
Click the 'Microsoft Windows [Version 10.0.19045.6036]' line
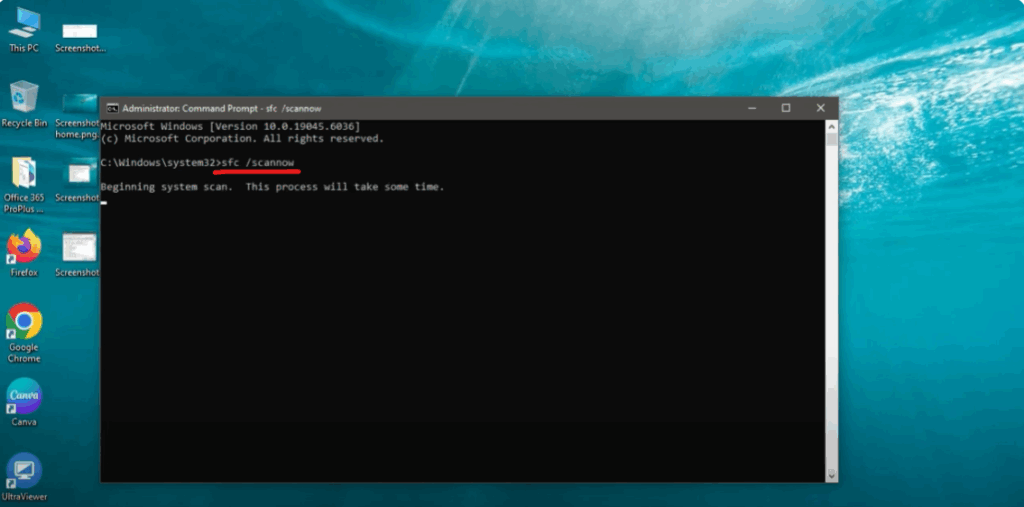coord(231,126)
